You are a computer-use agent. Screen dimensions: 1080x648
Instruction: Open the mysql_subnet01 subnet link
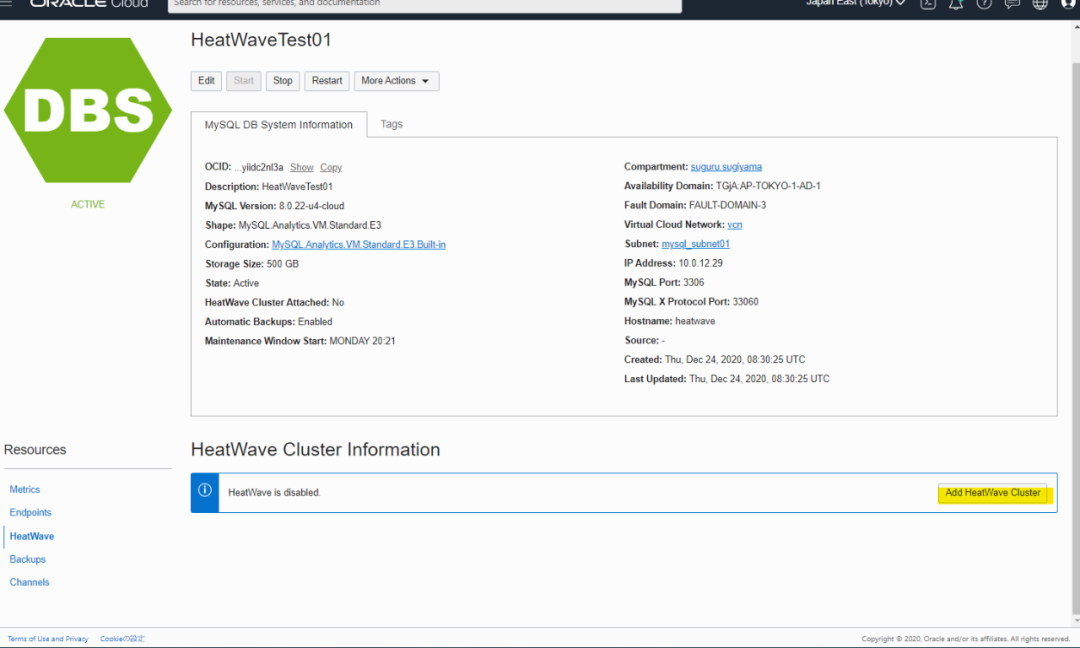click(x=695, y=244)
